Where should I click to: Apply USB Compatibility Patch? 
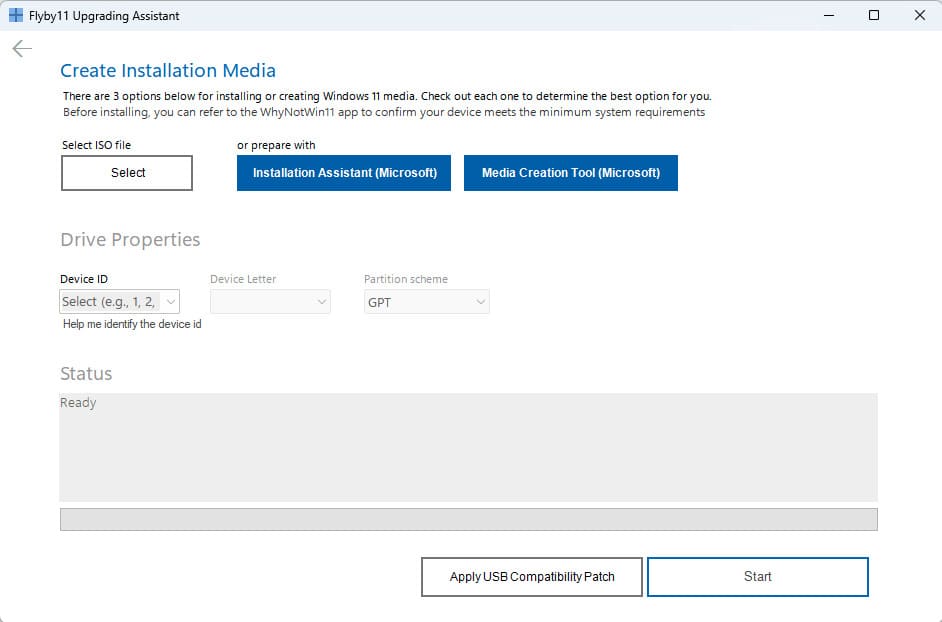(x=531, y=577)
